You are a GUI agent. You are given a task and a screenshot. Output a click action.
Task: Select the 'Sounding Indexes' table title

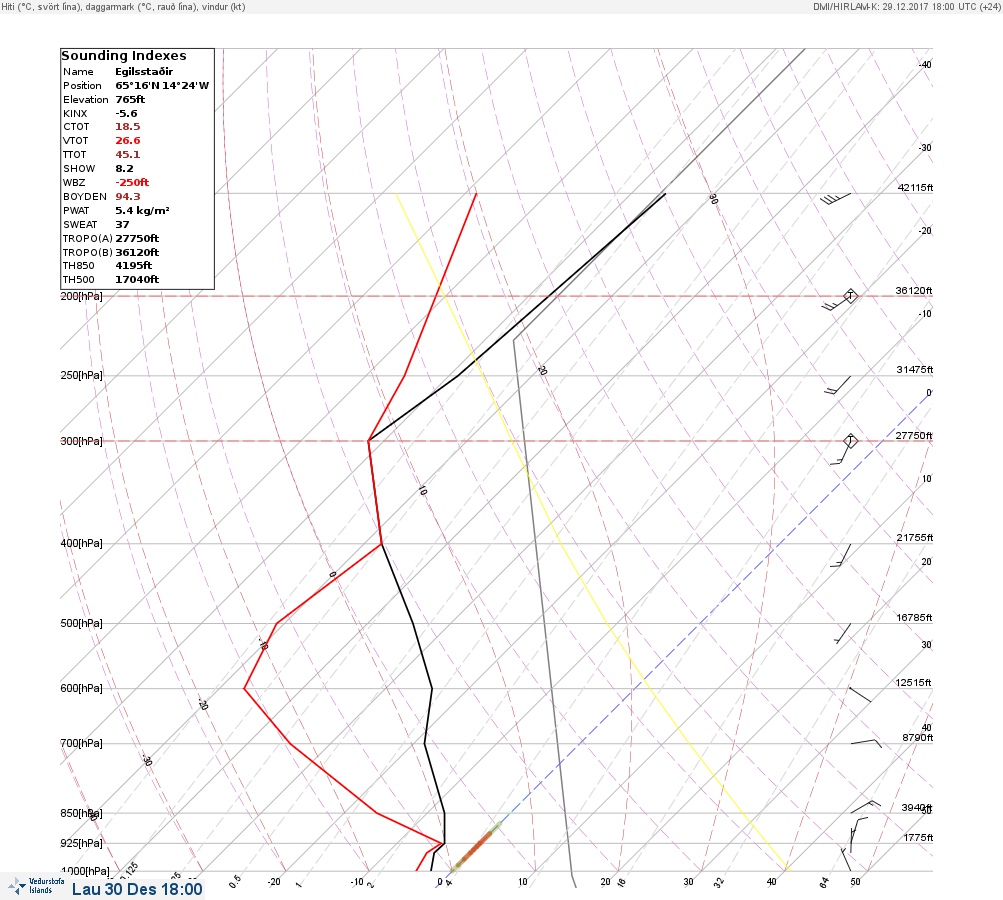[123, 56]
